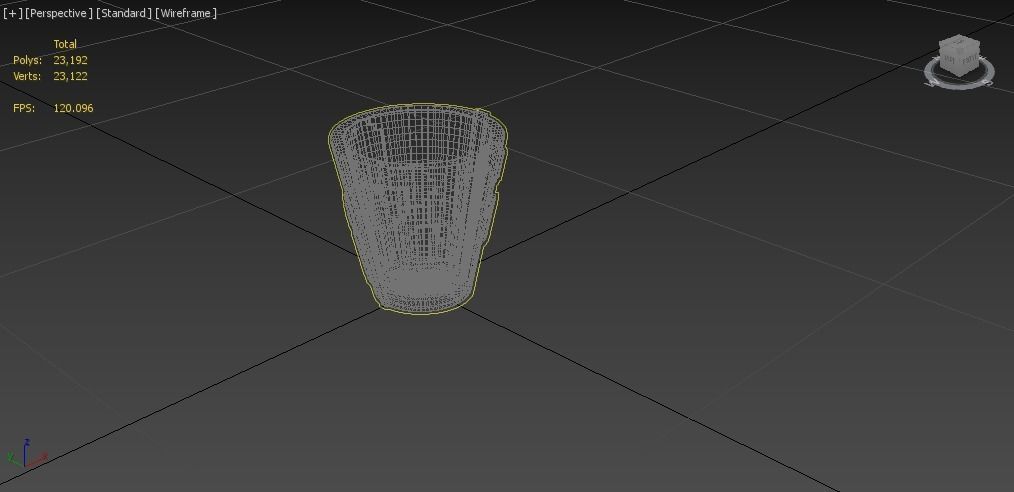Image resolution: width=1014 pixels, height=492 pixels.
Task: Click the FPS: statistics label
Action: click(24, 108)
